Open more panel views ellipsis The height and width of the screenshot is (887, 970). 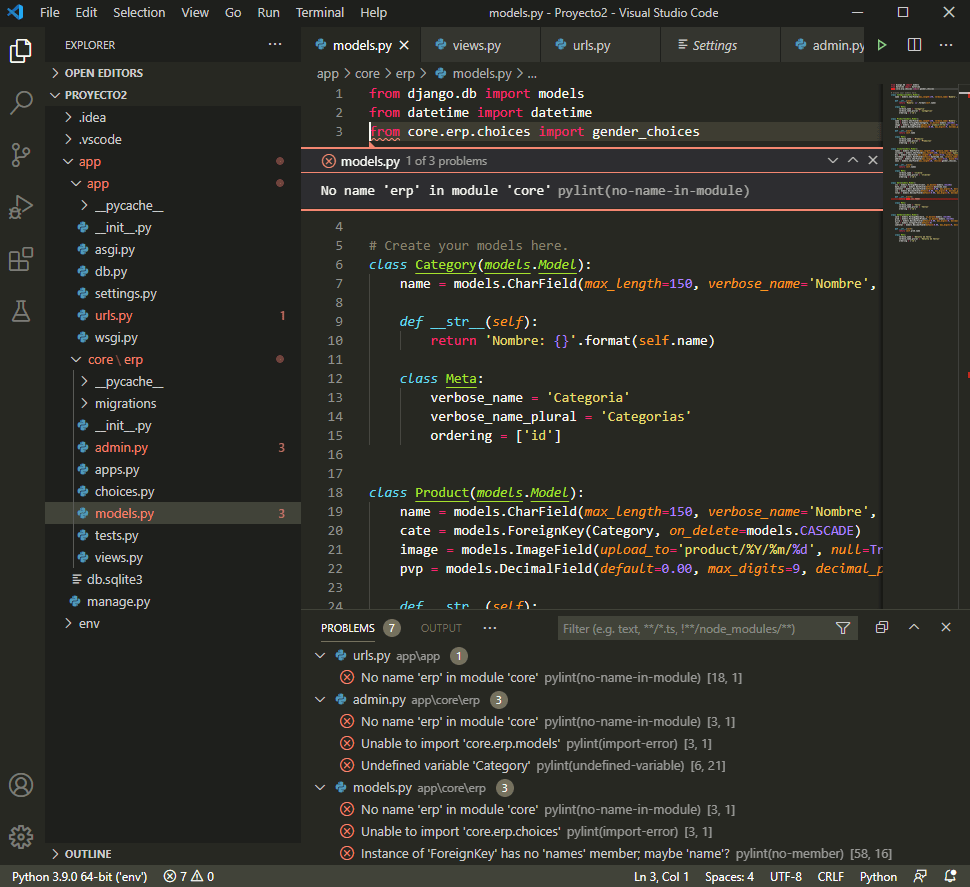(490, 628)
